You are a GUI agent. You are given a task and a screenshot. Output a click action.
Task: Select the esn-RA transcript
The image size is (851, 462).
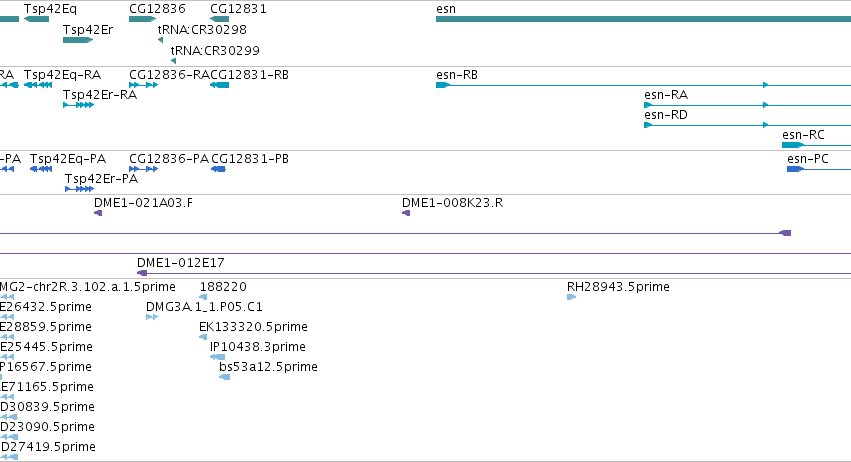point(747,105)
